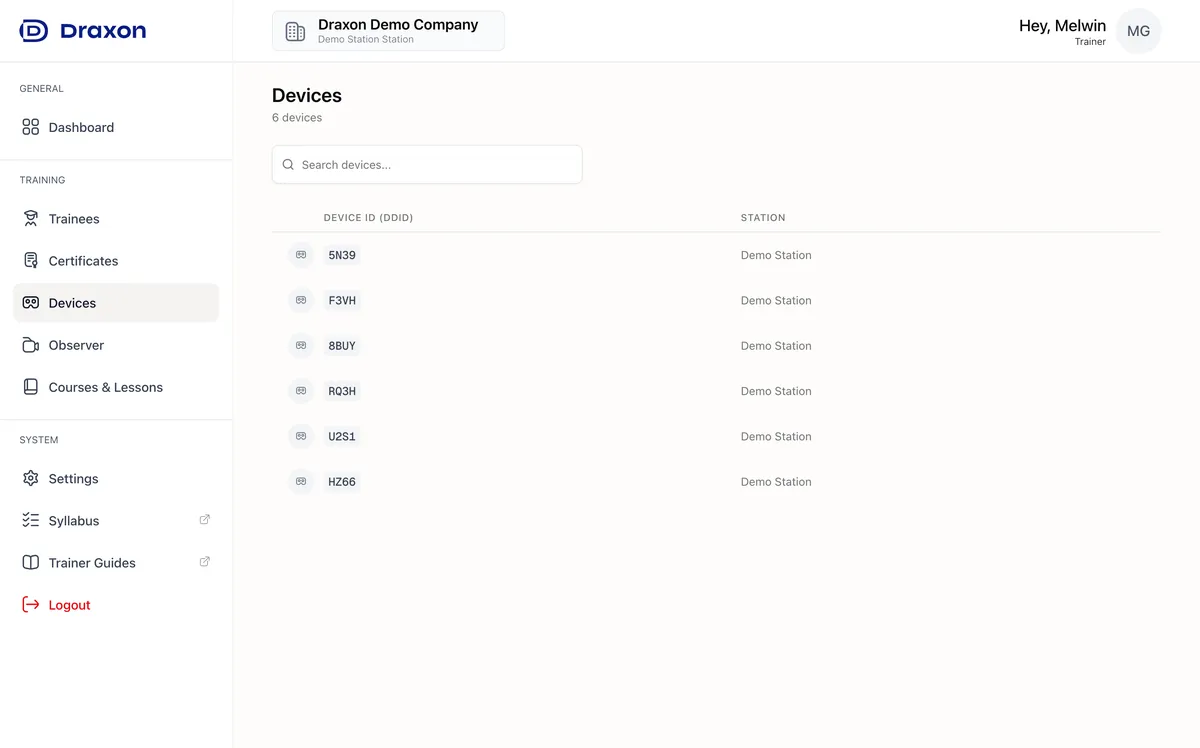Open Draxon Demo Company selector

[x=388, y=31]
